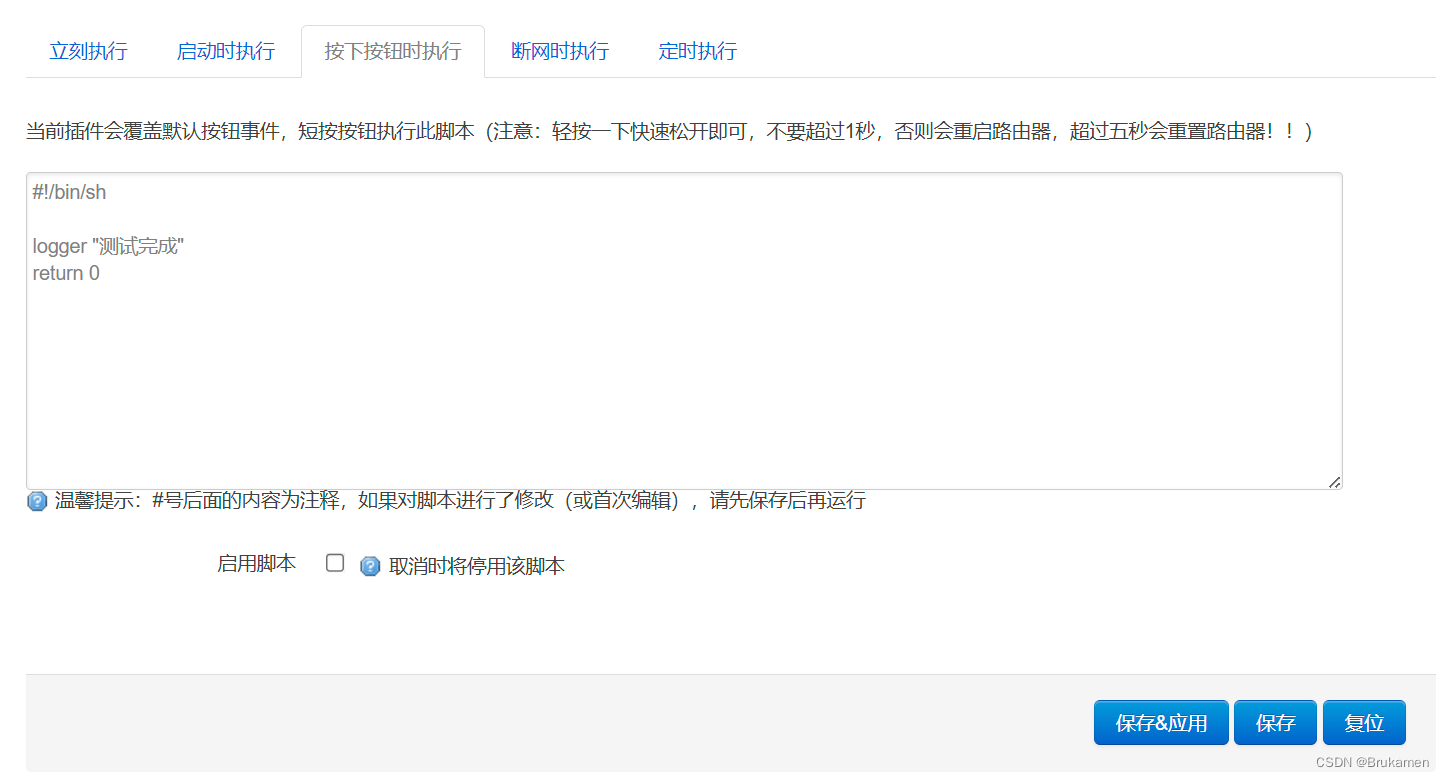Viewport: 1444px width, 777px height.
Task: Click the logger "测试完成" script line
Action: 107,245
